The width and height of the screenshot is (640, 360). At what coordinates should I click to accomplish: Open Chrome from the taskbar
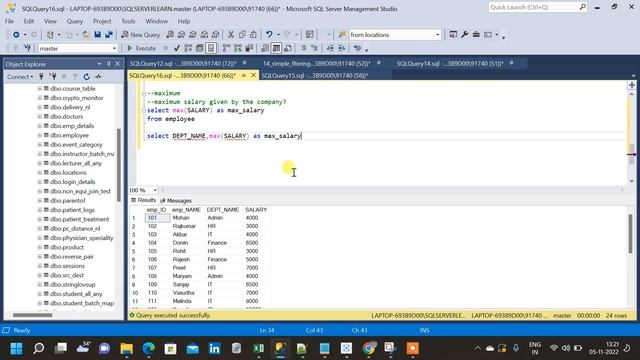click(x=369, y=348)
